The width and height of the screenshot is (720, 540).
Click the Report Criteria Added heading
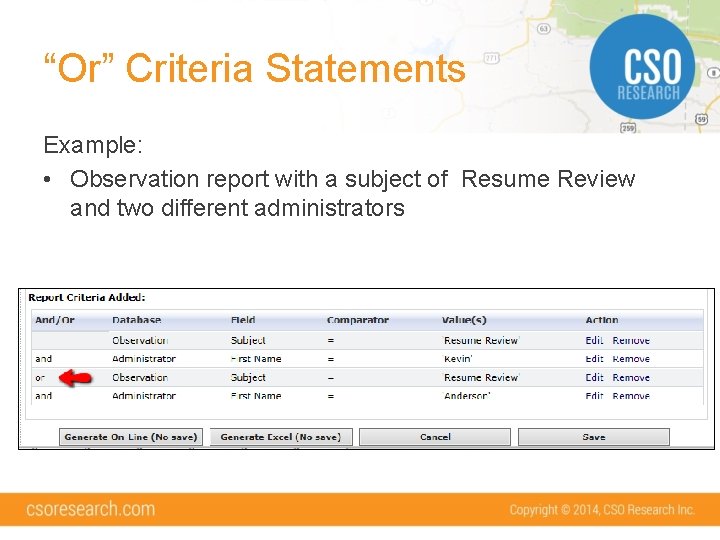coord(87,297)
